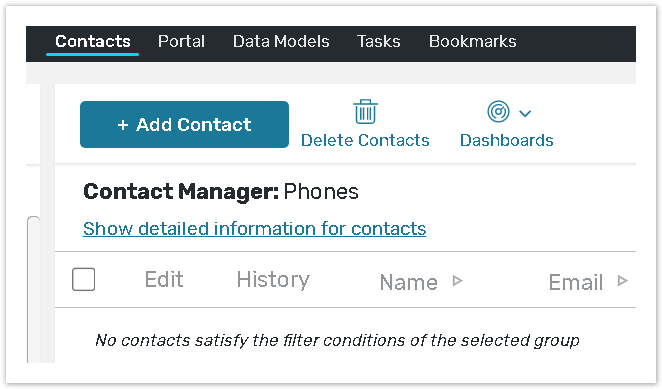Click the plus sign on Add Contact
This screenshot has height=389, width=662.
tap(123, 125)
